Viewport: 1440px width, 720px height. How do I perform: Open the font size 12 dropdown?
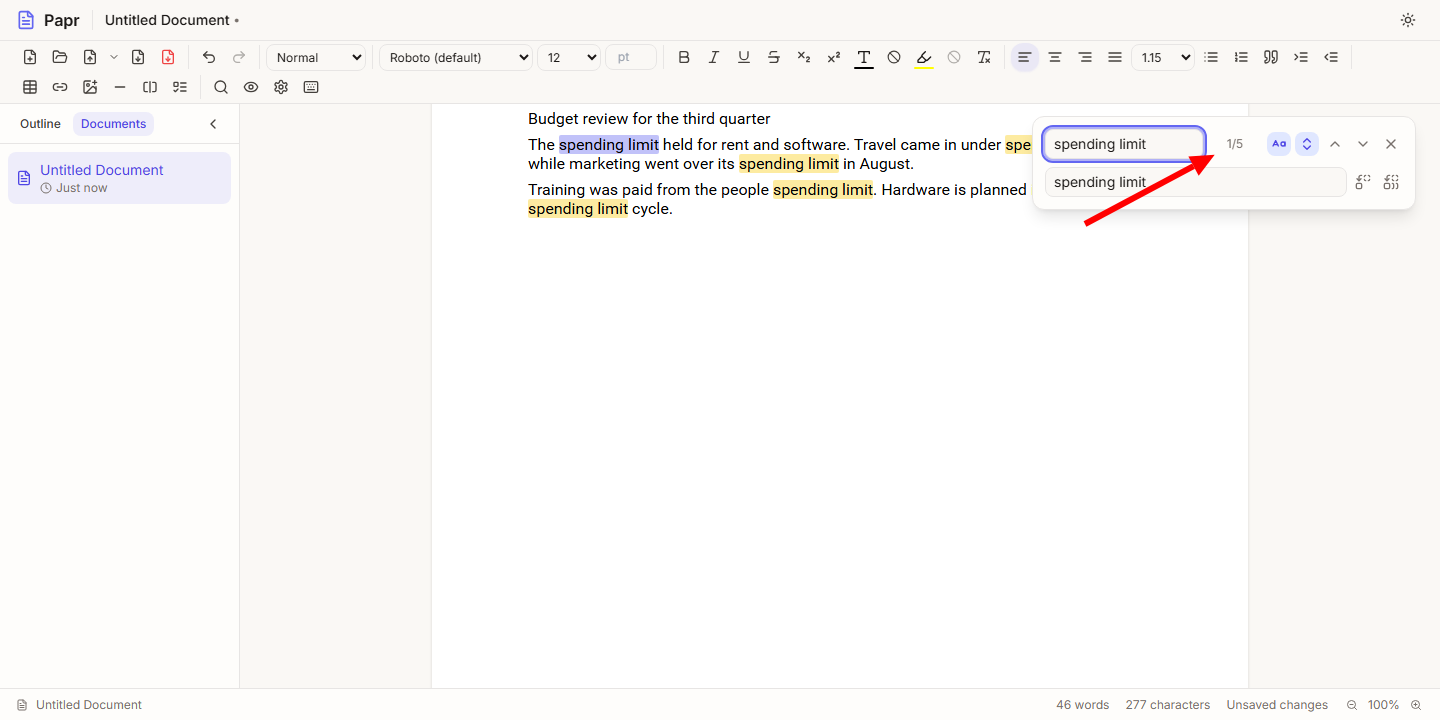click(x=569, y=57)
